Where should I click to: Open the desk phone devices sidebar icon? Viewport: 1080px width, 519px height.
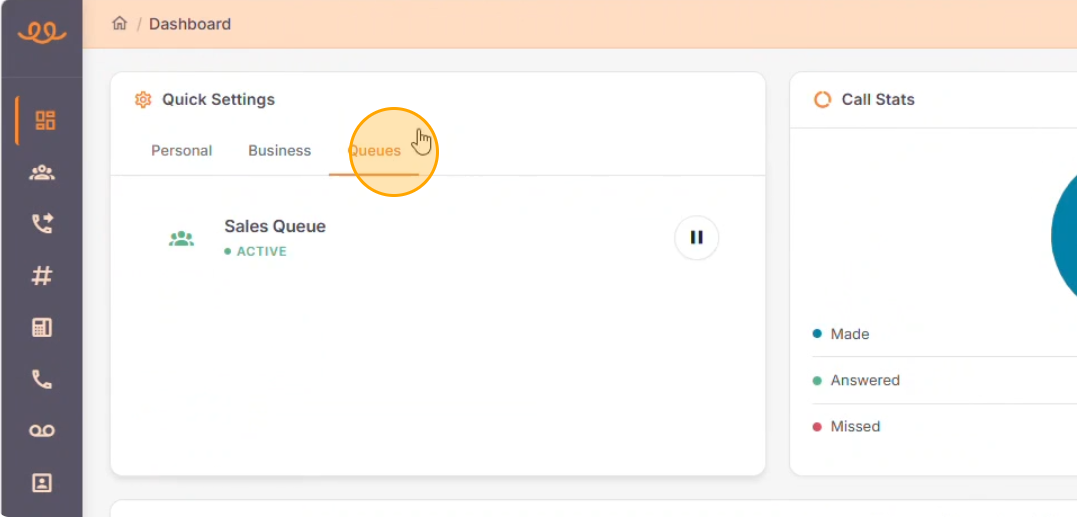[42, 328]
